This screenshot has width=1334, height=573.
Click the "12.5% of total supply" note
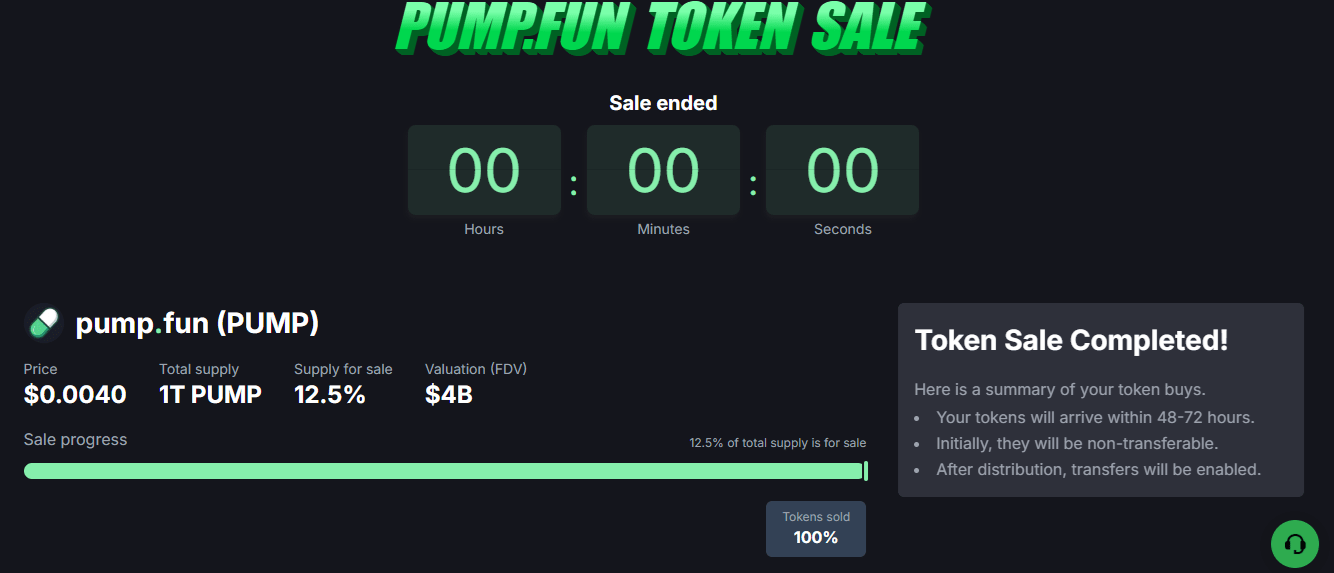[x=777, y=443]
